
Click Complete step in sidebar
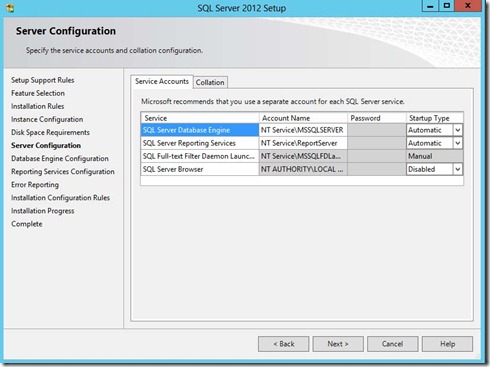pos(27,224)
